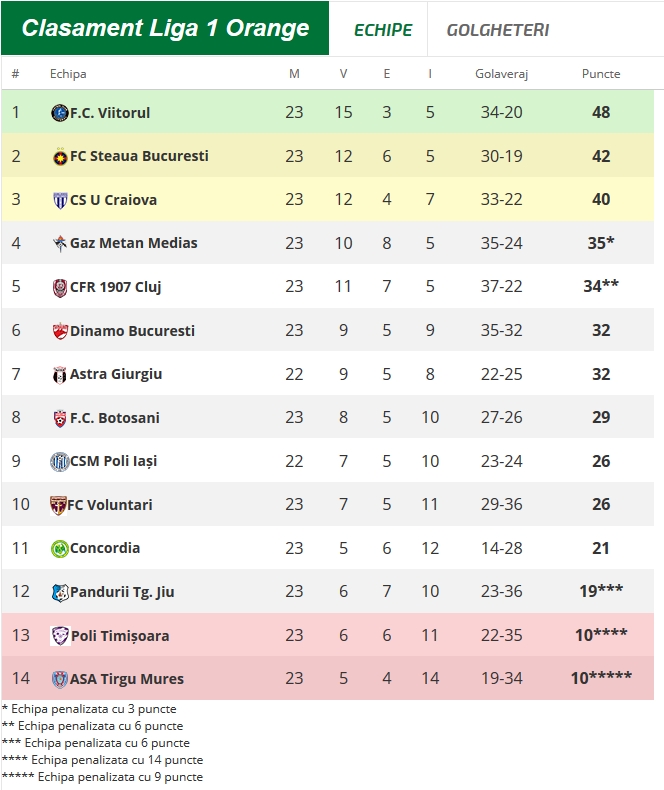Click the Echipa column header

tap(68, 74)
